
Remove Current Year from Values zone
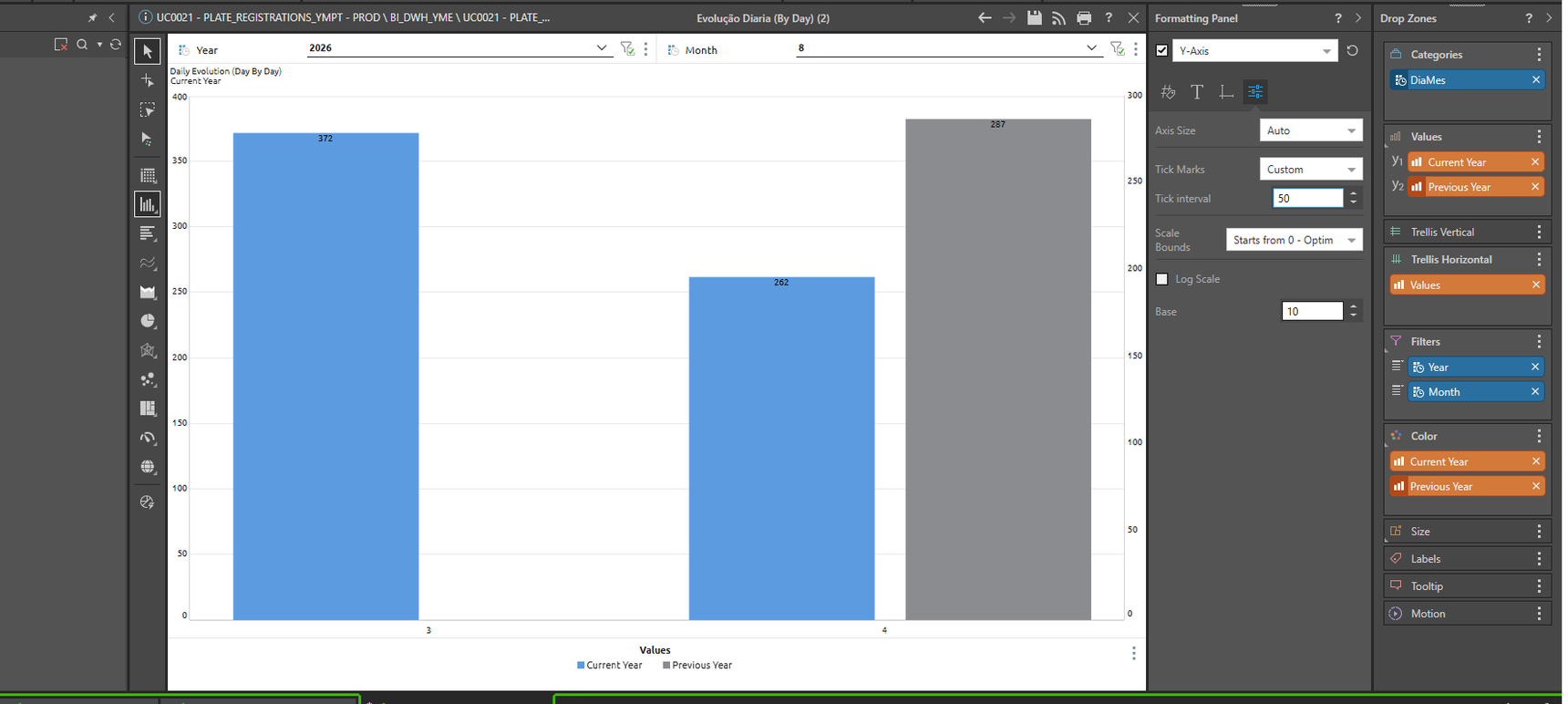(x=1536, y=162)
